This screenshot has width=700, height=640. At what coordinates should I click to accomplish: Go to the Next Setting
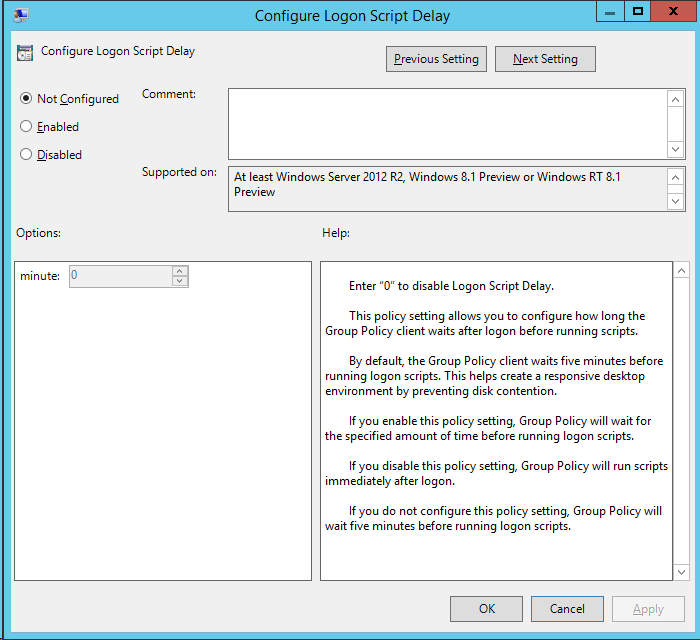click(545, 59)
